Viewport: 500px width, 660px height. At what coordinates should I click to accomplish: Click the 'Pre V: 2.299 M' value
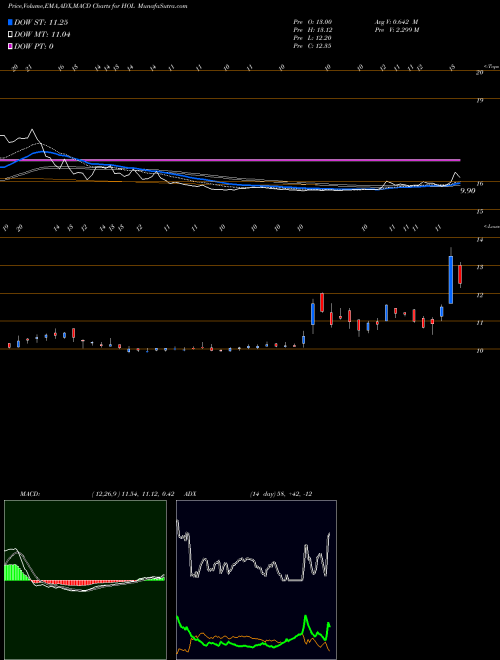(396, 30)
